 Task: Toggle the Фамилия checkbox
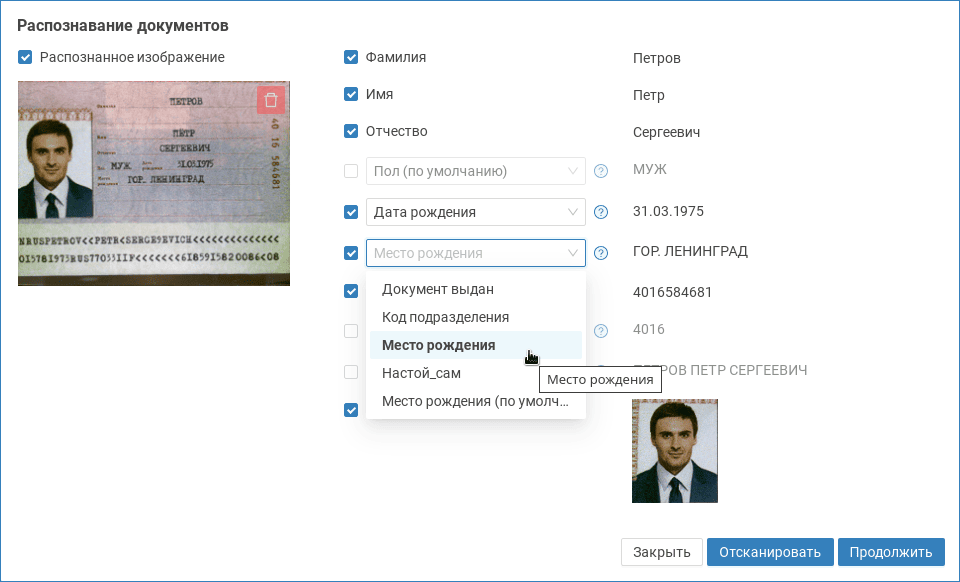pos(351,57)
